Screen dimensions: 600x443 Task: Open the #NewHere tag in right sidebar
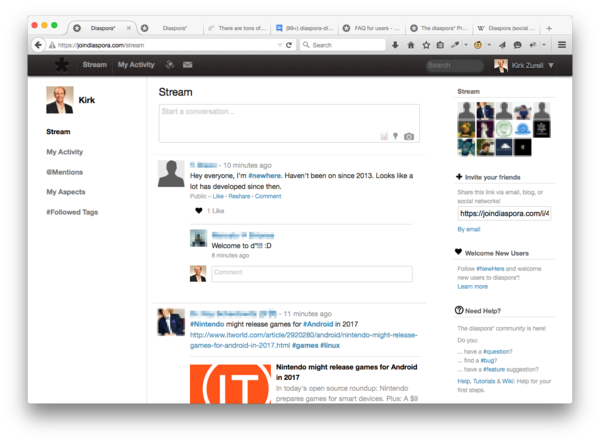tap(490, 269)
